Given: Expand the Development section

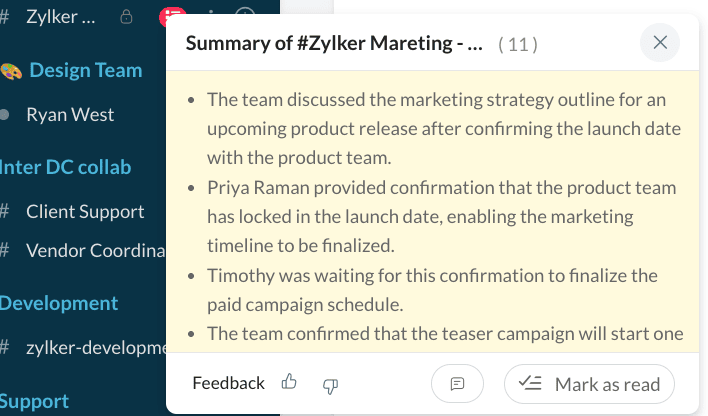Looking at the screenshot, I should (59, 303).
